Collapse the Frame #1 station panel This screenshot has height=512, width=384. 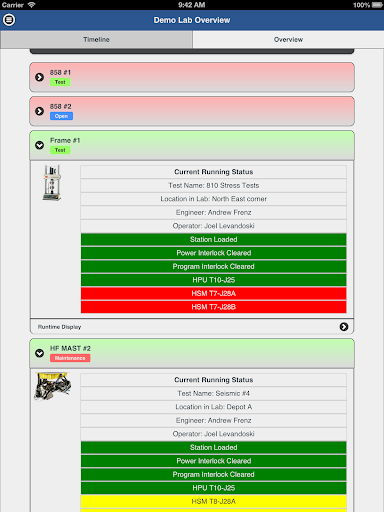pyautogui.click(x=39, y=145)
